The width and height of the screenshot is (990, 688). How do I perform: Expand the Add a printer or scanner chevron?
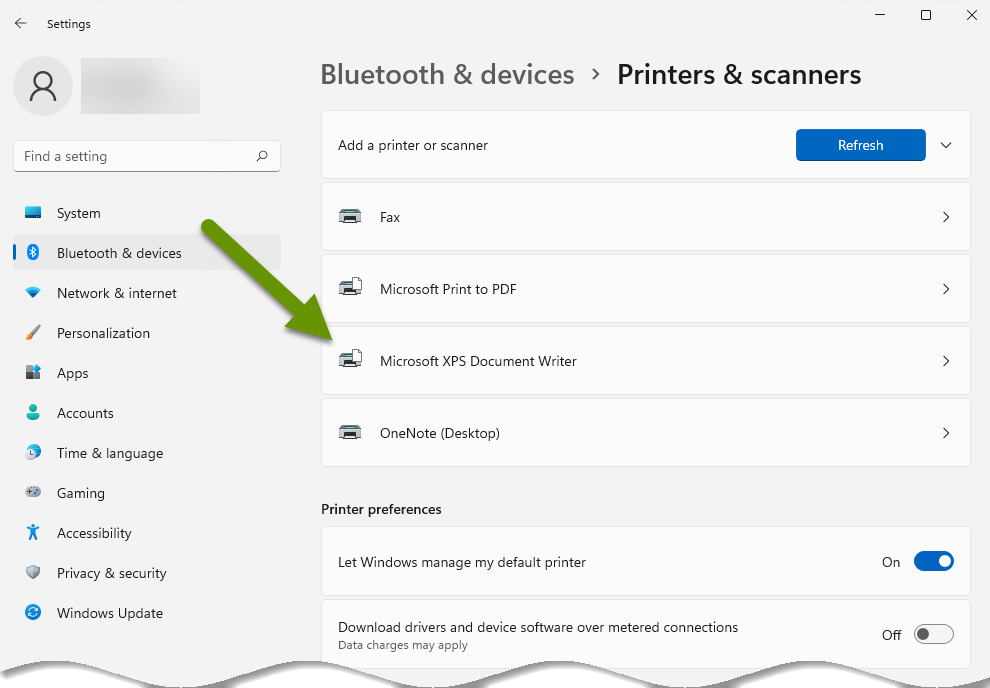[946, 145]
